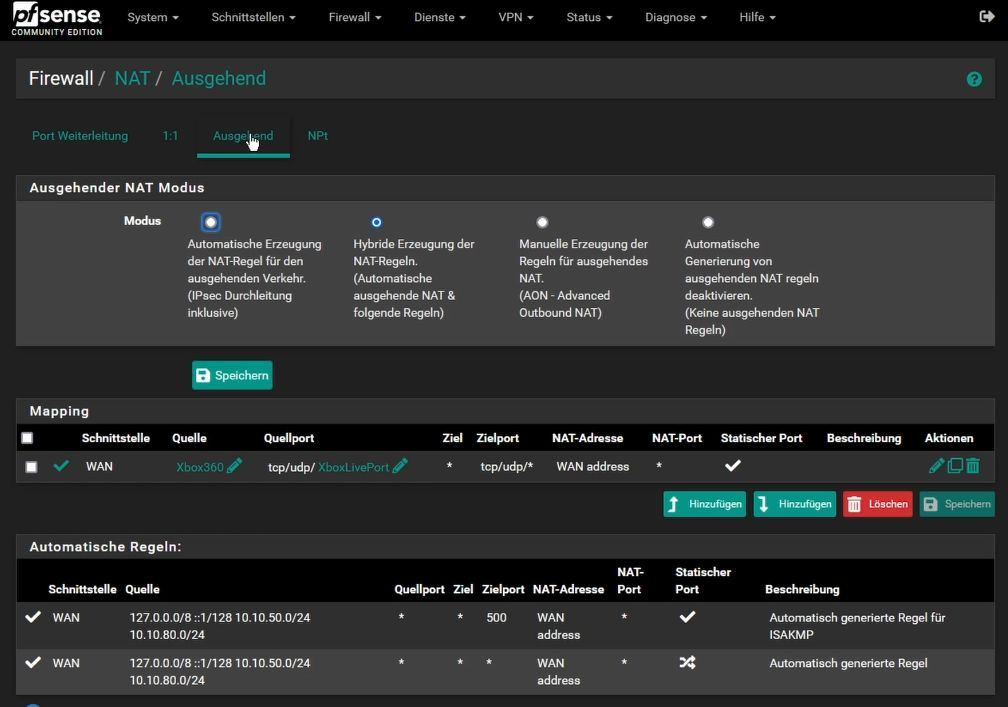Screen dimensions: 1008x707
Task: Copy the WAN mapping rule
Action: point(955,466)
